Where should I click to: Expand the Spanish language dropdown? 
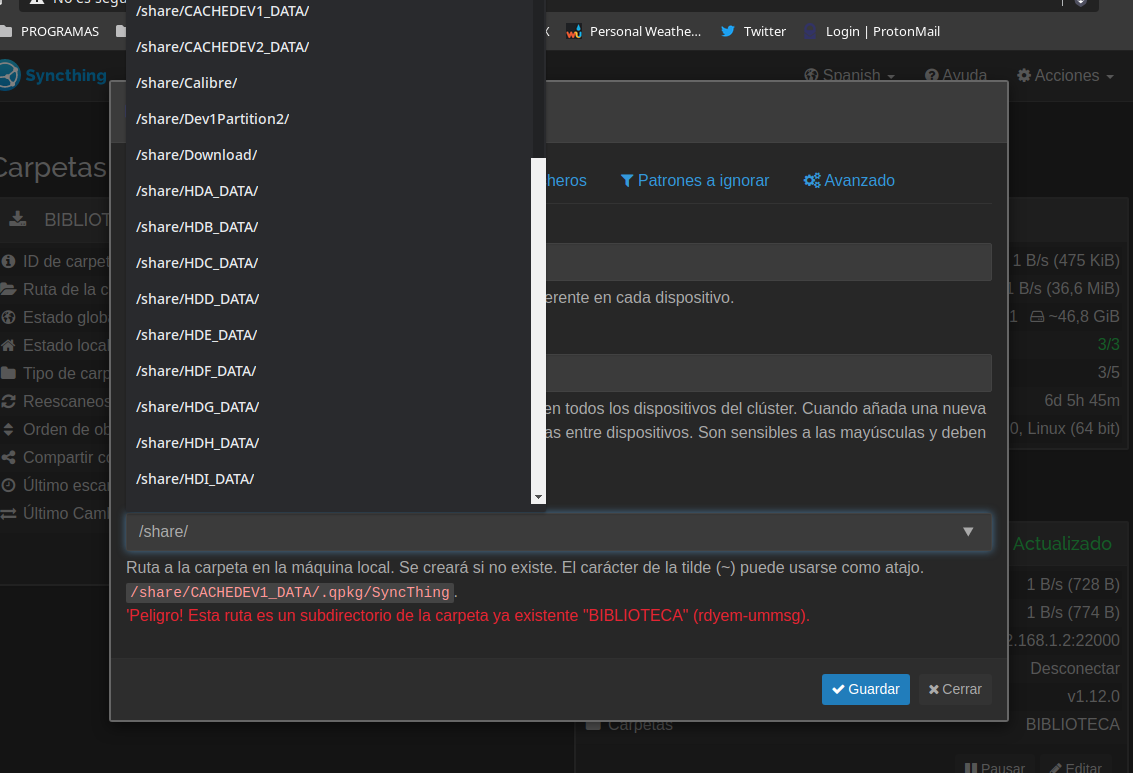(849, 76)
